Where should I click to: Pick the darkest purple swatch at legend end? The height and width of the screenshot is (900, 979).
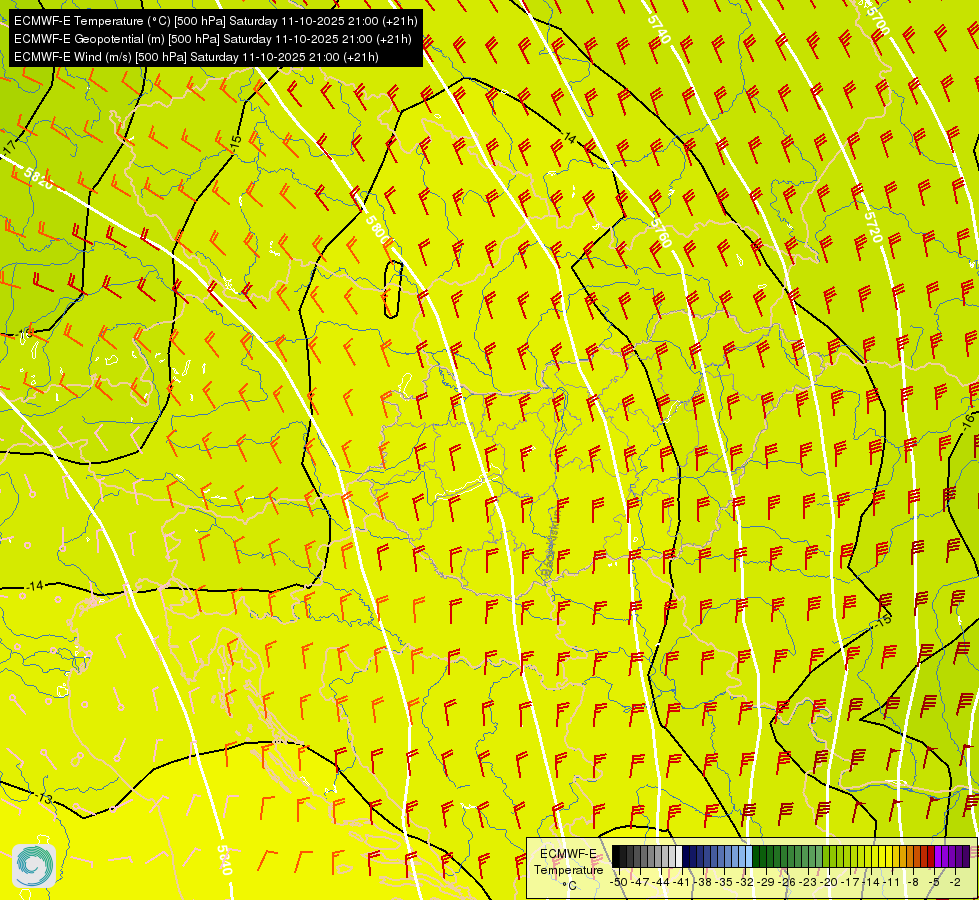tap(966, 856)
